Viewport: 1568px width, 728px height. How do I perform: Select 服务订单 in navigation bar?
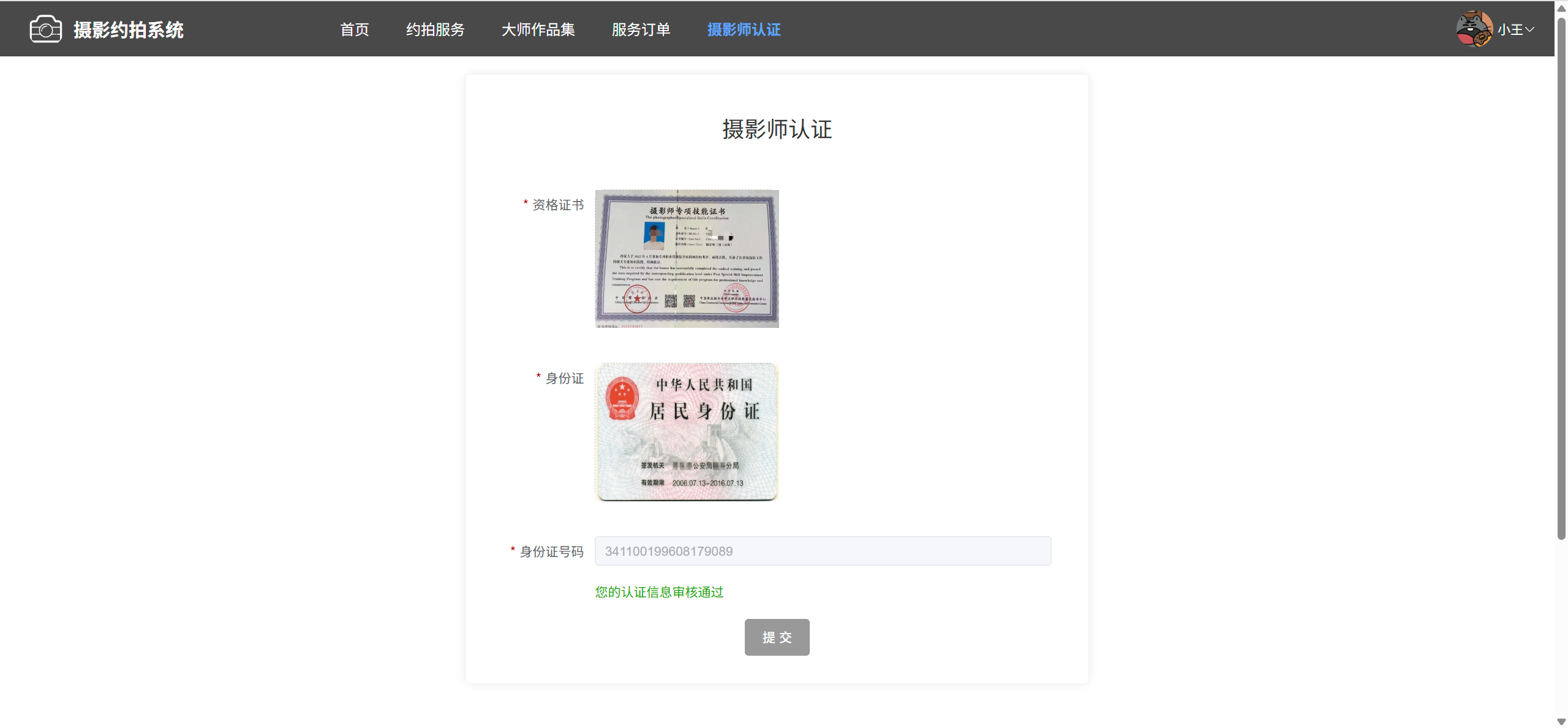[x=641, y=29]
